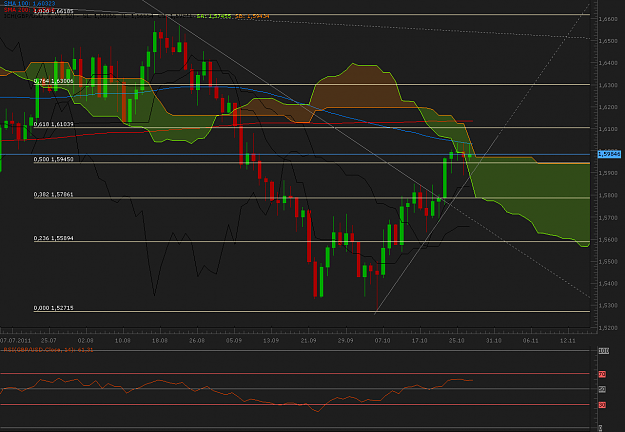Click the 1,5400 price axis value

point(608,284)
